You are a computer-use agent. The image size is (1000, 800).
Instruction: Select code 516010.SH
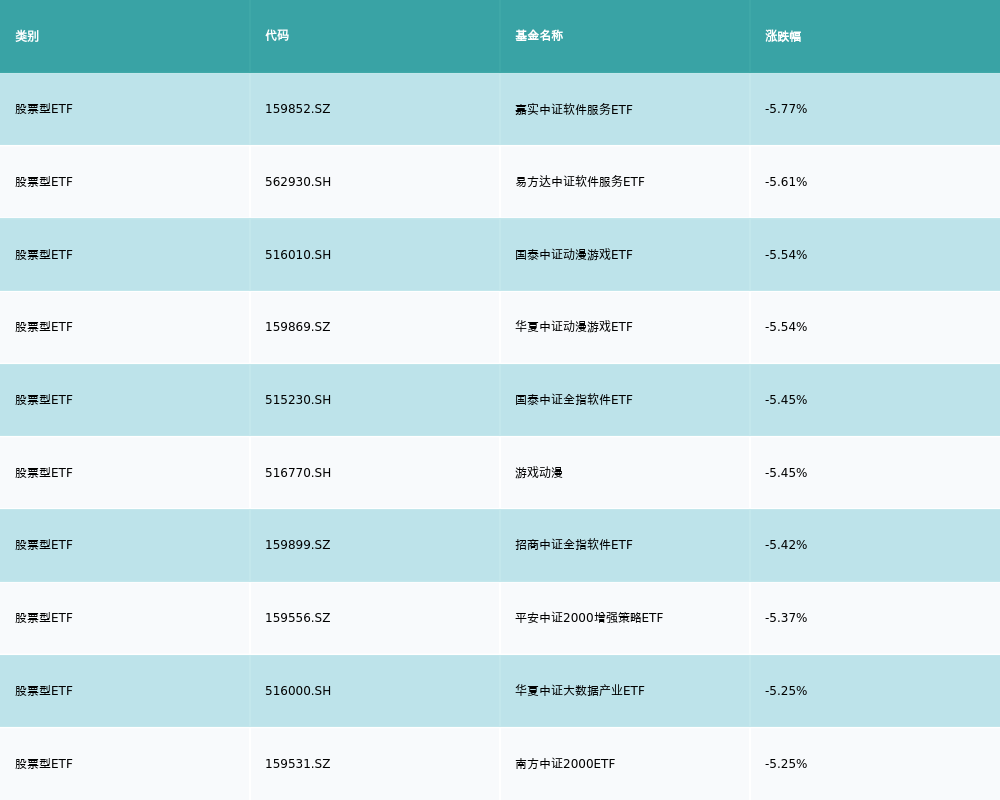coord(298,255)
